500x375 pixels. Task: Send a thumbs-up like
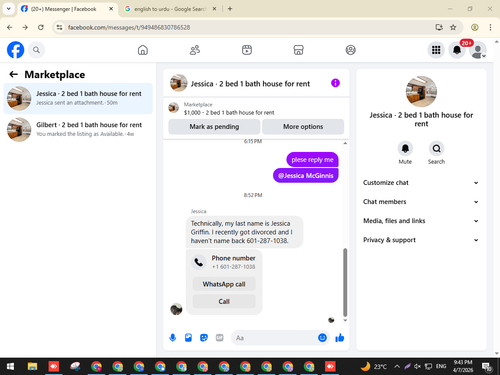coord(340,338)
